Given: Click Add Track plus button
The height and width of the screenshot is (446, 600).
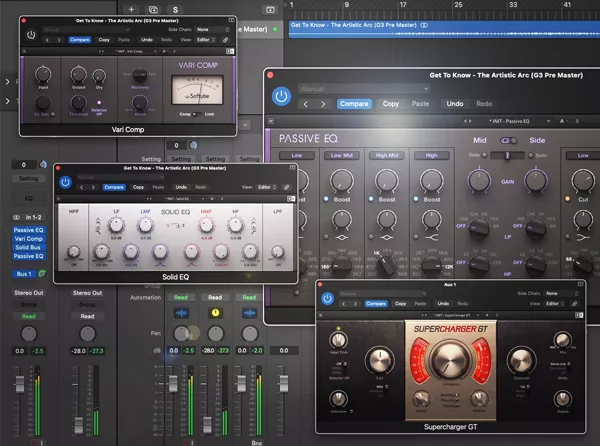Looking at the screenshot, I should (131, 10).
